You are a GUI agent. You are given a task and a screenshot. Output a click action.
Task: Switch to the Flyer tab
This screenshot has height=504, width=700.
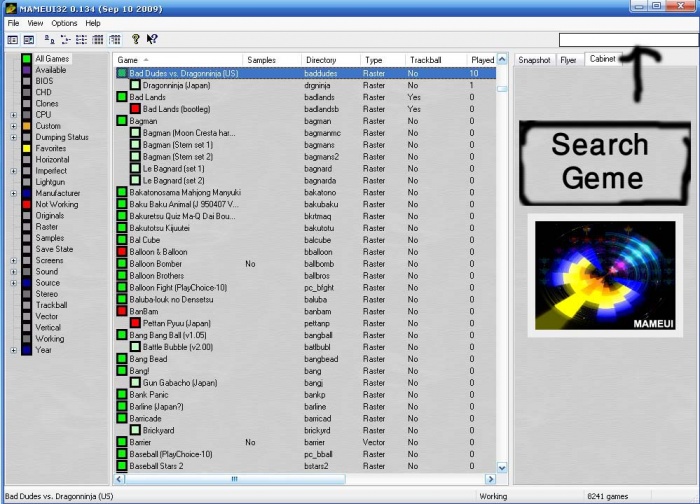coord(569,60)
